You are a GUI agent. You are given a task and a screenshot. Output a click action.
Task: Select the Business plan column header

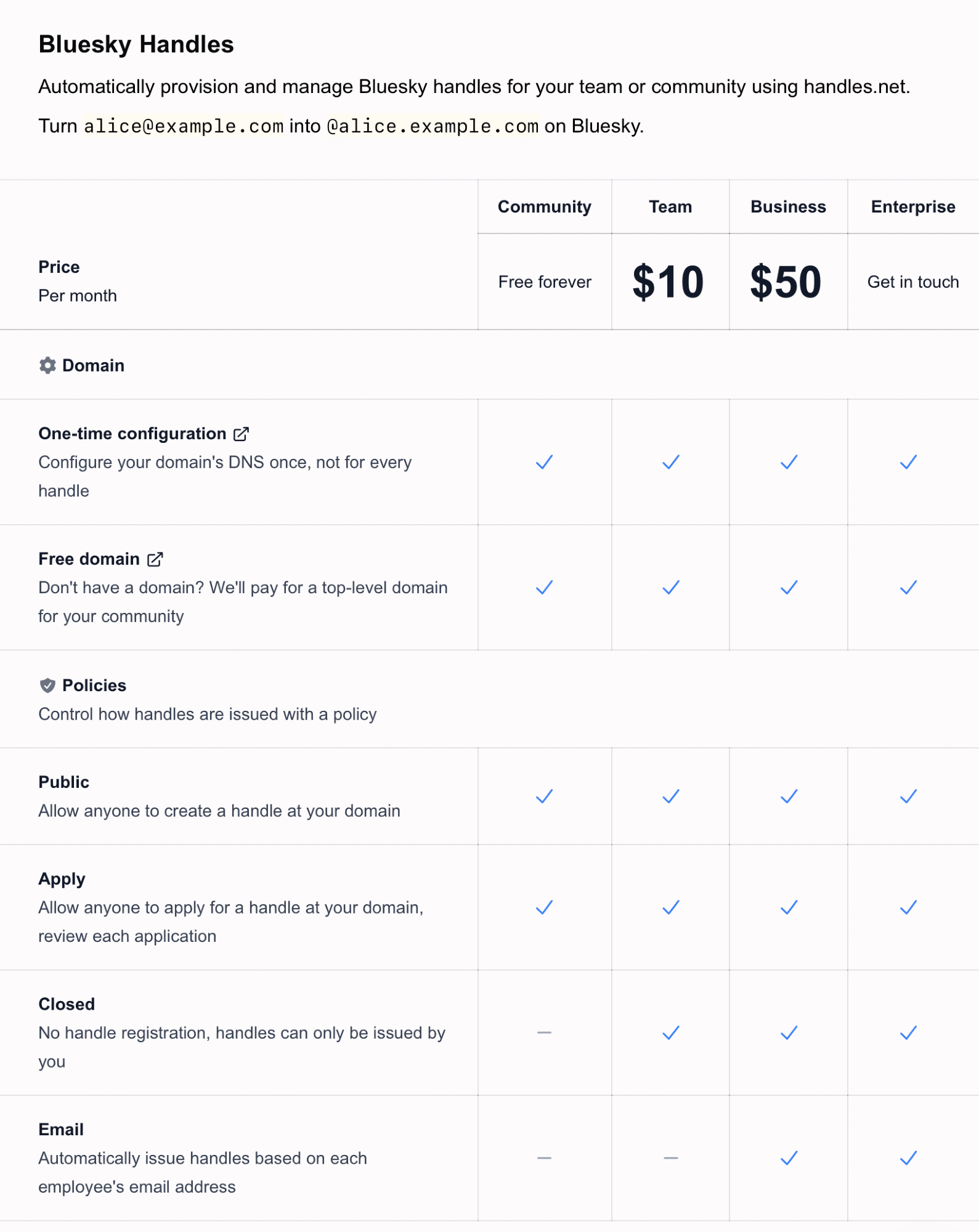pyautogui.click(x=788, y=207)
